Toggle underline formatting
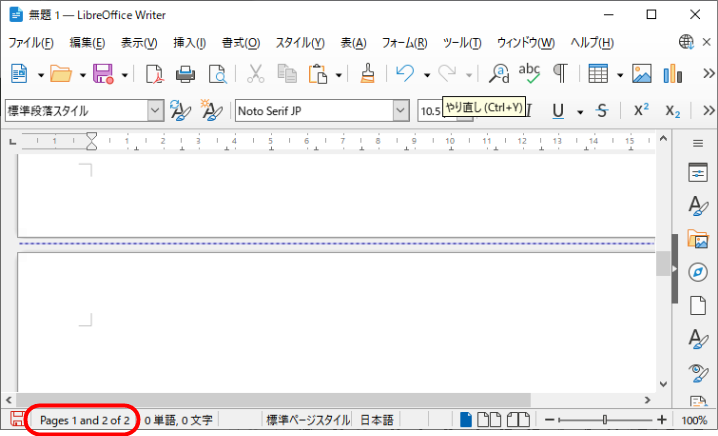 [558, 110]
